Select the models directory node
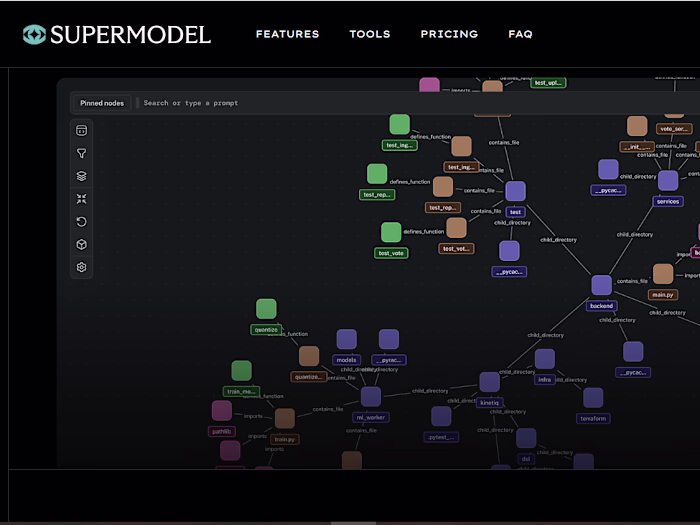700x525 pixels. (346, 339)
